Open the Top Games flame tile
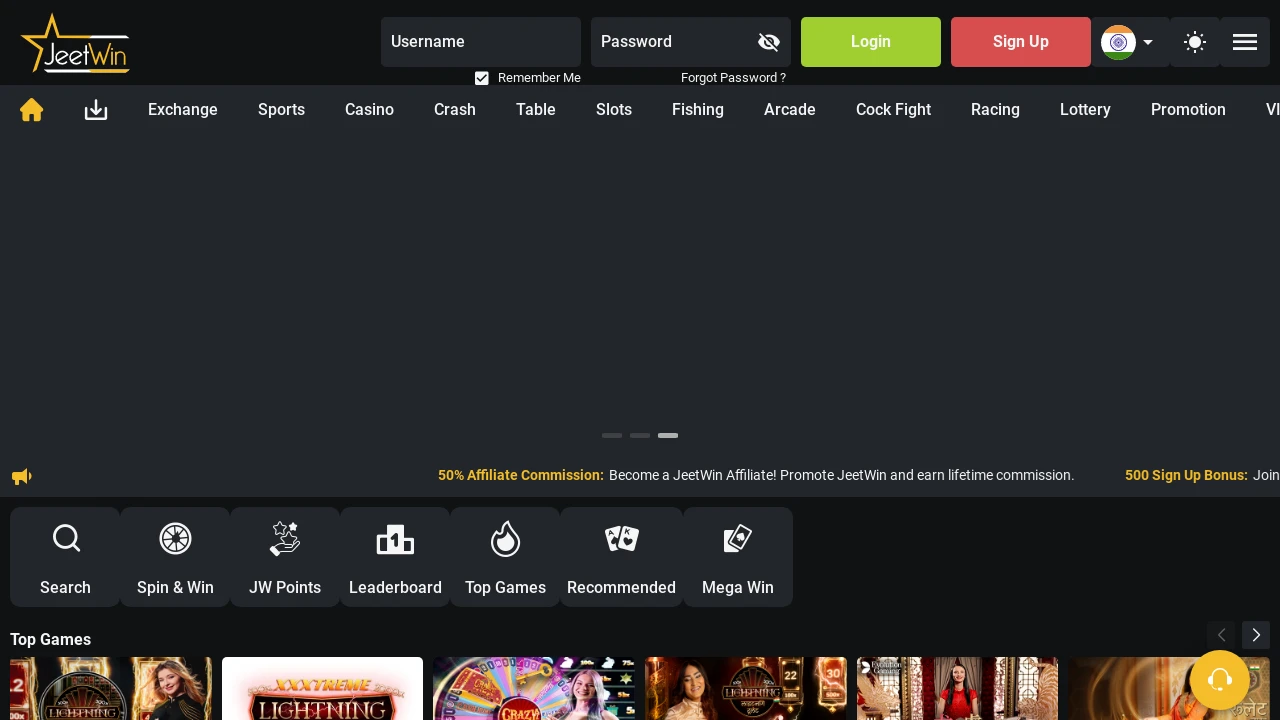The image size is (1280, 720). click(505, 557)
